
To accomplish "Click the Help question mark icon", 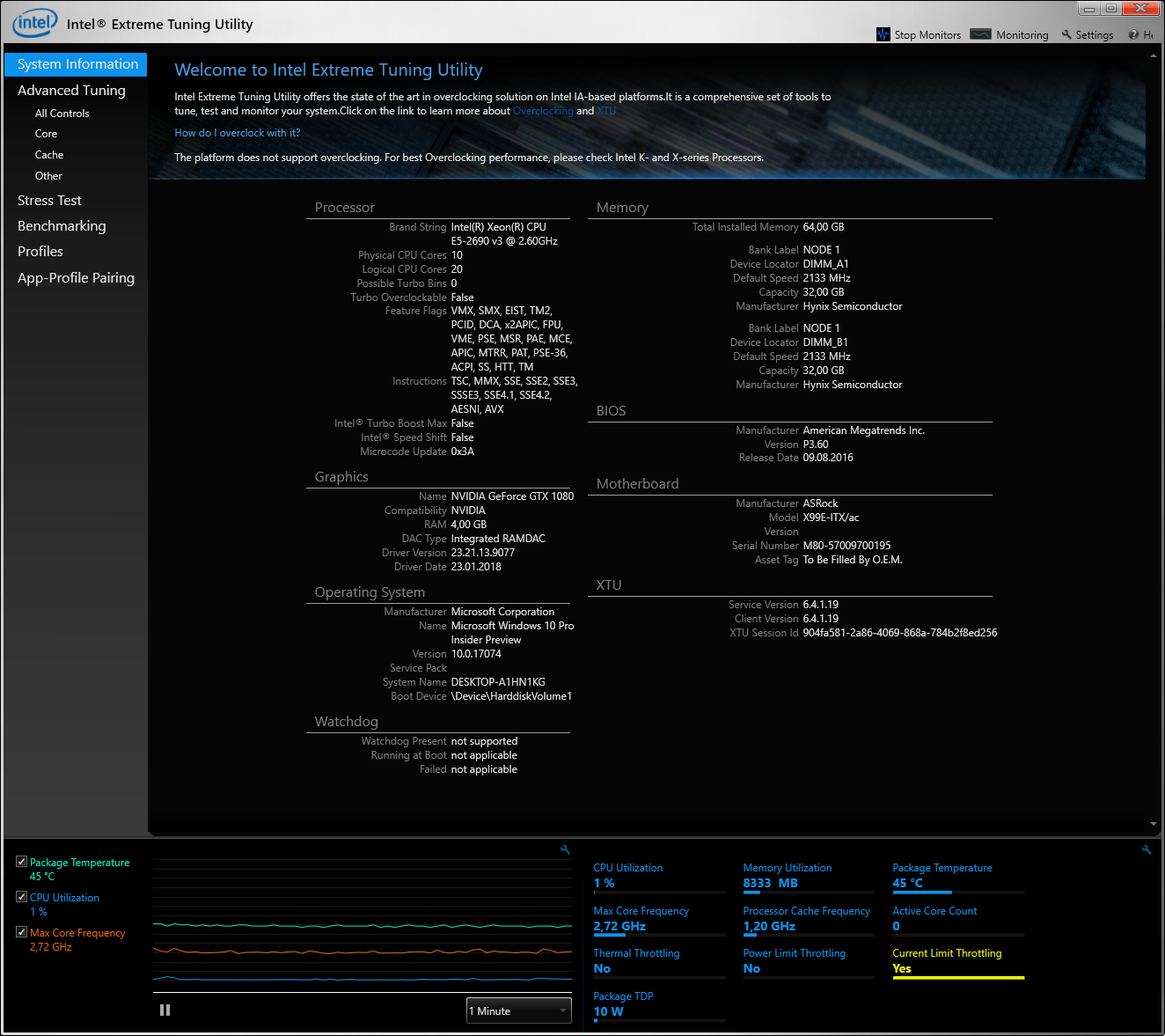I will 1133,35.
